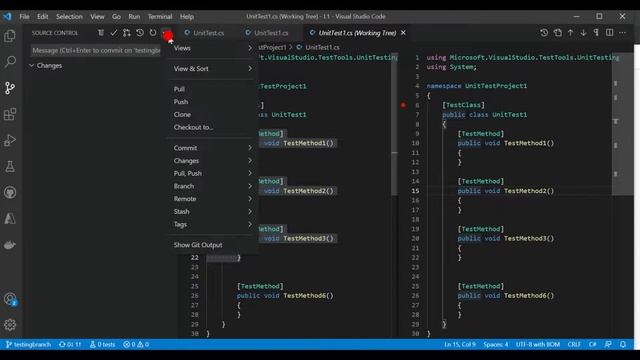Expand the Branch submenu
The image size is (640, 360).
(213, 186)
